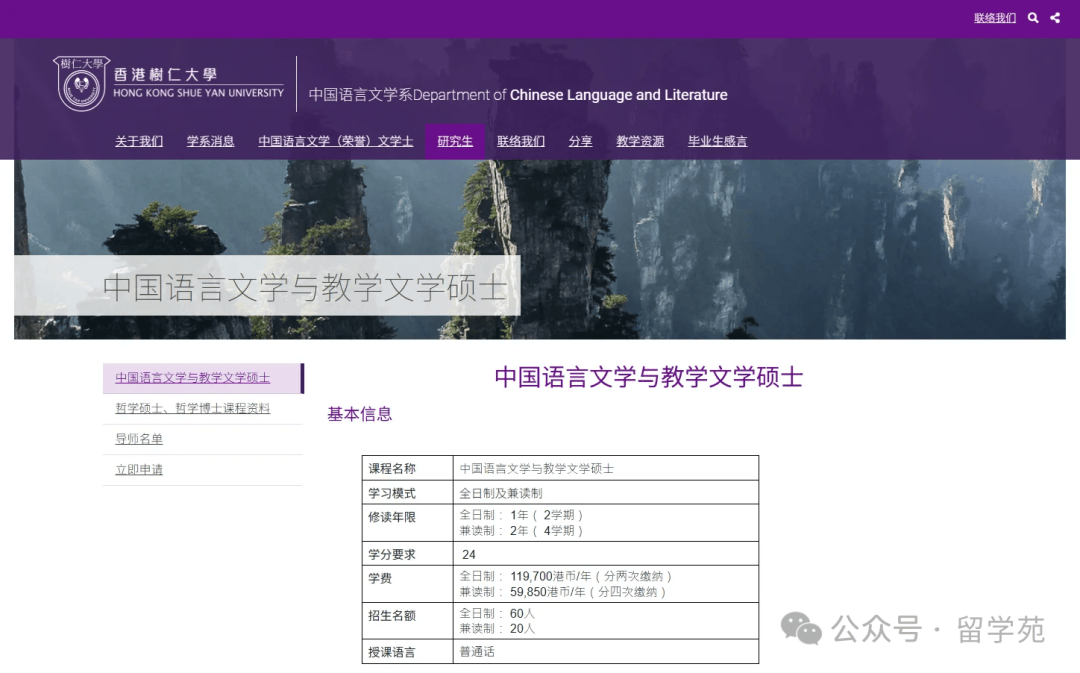Select the highlighted 研究生 navigation tab
Viewport: 1080px width, 673px height.
tap(455, 141)
